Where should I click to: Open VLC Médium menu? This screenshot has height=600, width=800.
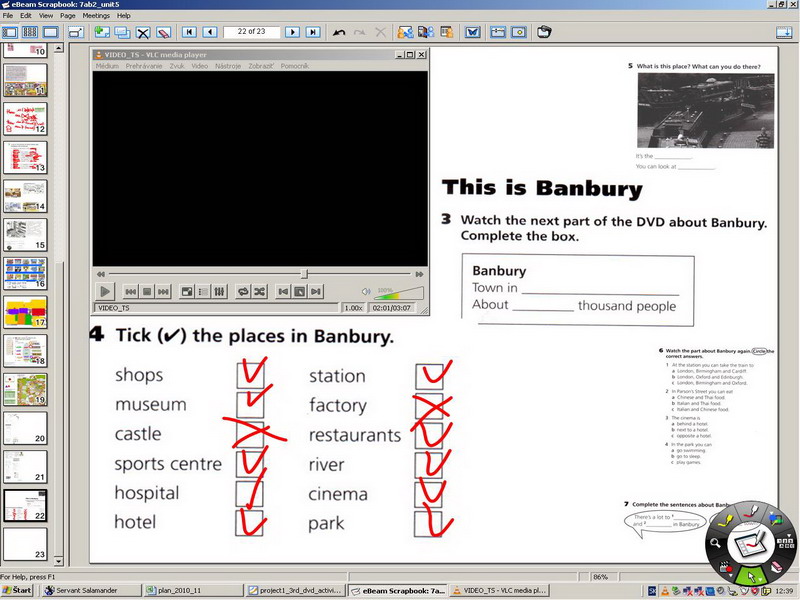pyautogui.click(x=107, y=66)
